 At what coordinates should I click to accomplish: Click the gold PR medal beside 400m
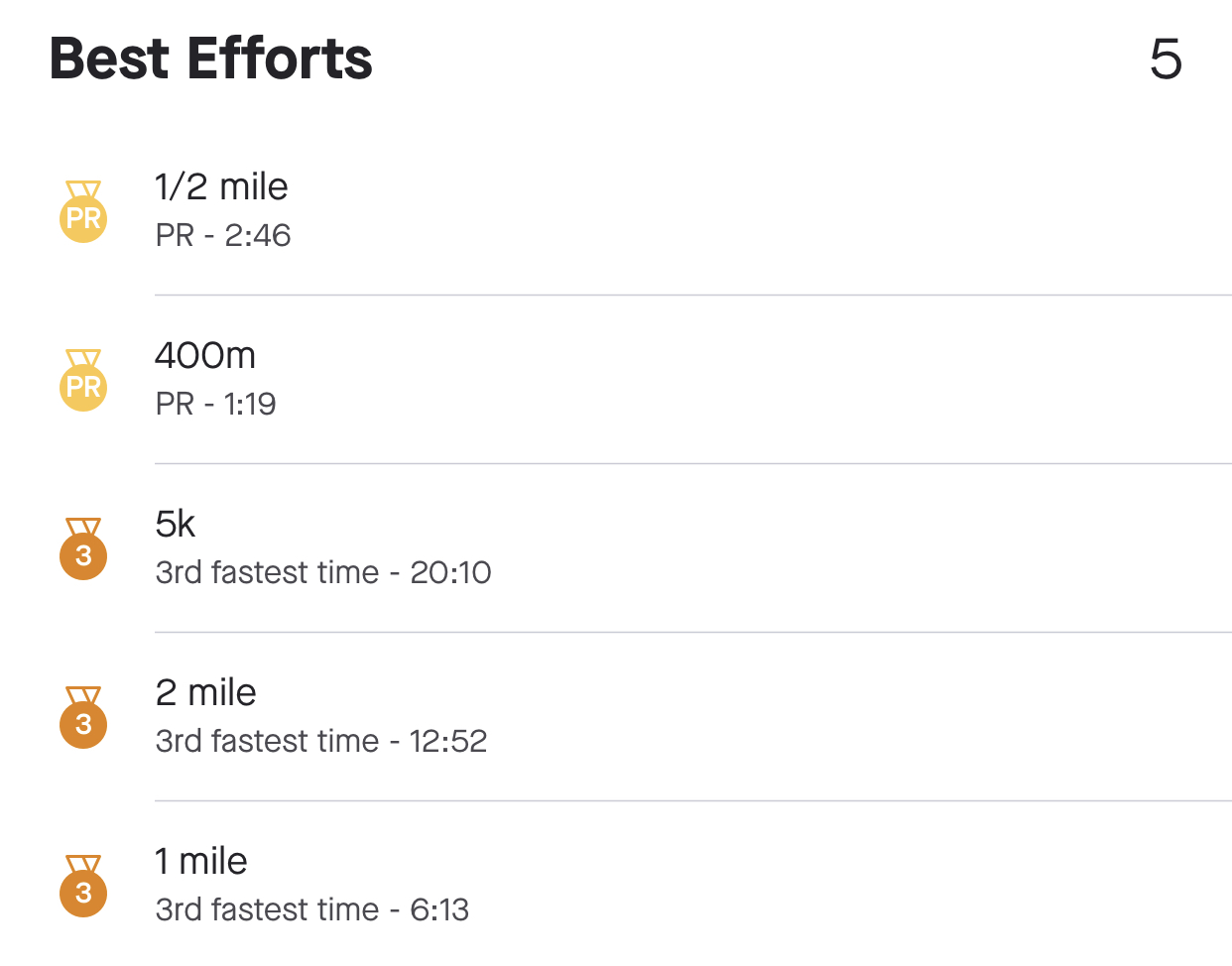tap(83, 382)
